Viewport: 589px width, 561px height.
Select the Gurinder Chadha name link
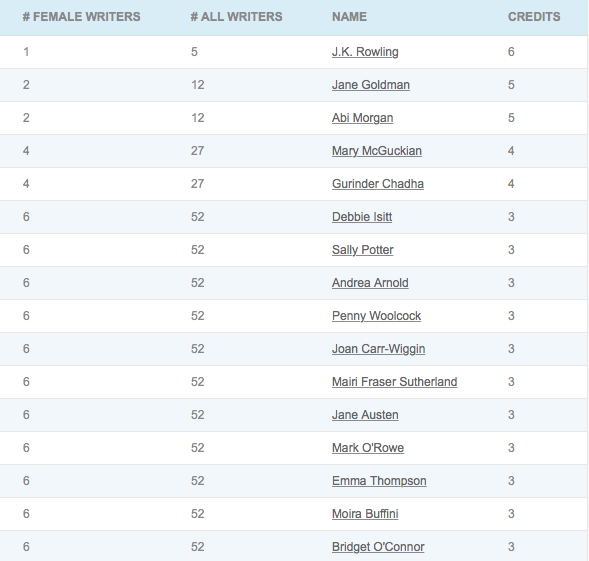coord(378,184)
